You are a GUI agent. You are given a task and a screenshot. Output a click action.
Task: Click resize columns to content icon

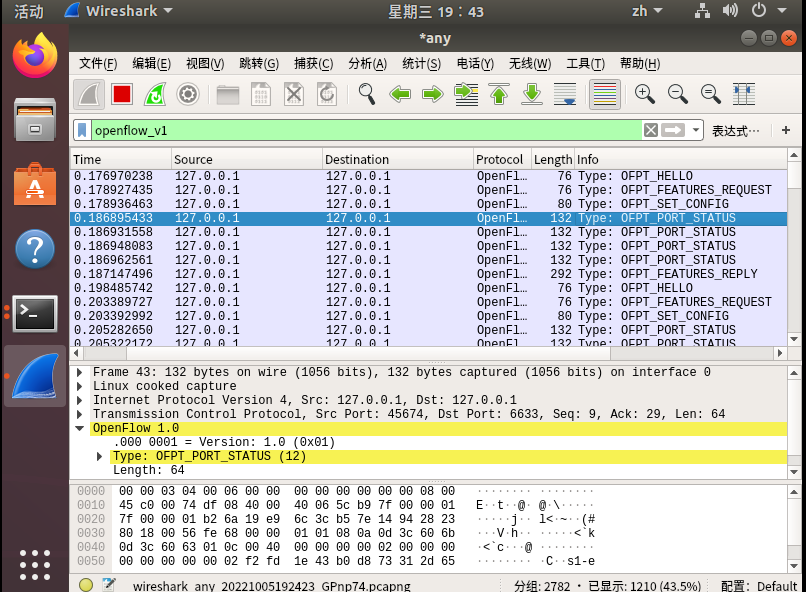click(743, 95)
